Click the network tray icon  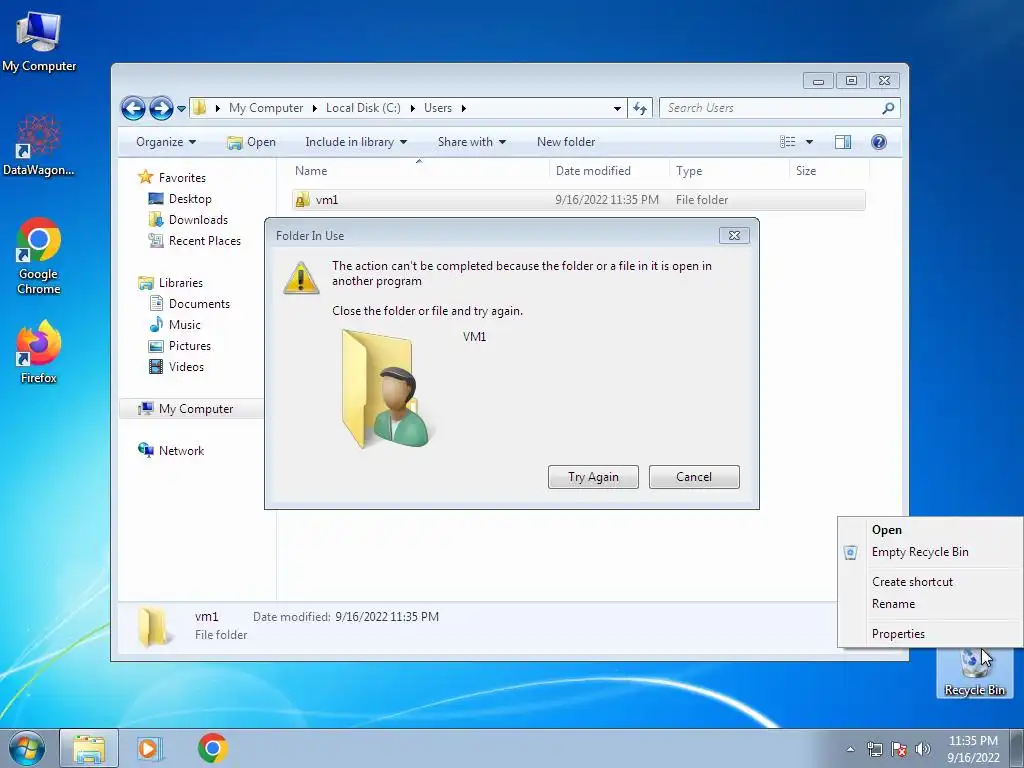click(x=874, y=749)
